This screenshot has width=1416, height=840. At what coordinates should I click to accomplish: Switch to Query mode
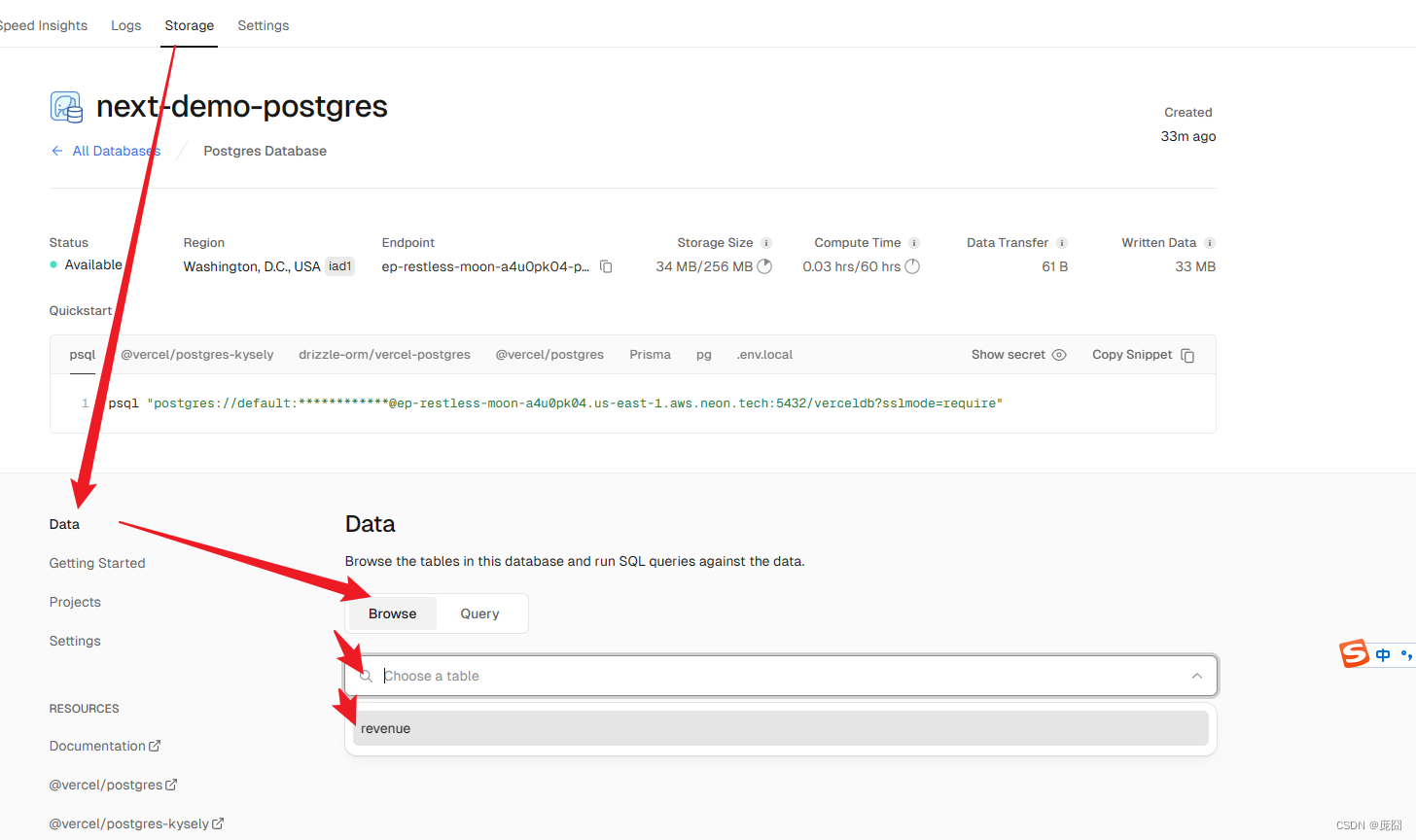point(479,613)
